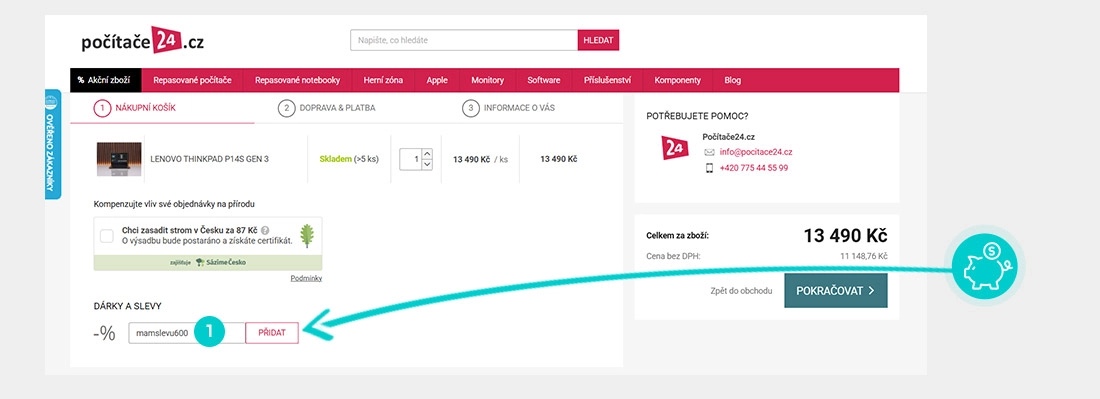This screenshot has height=399, width=1100.
Task: Click the Zpět do obchodu link
Action: tap(742, 291)
